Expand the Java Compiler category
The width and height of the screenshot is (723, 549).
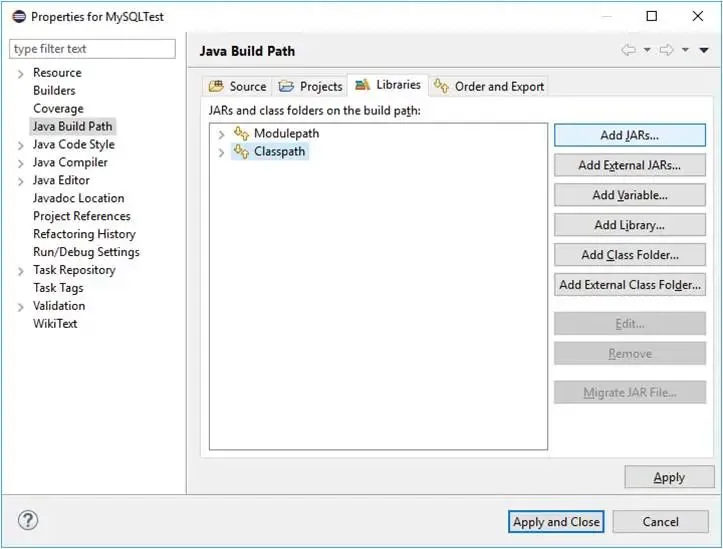[x=20, y=164]
